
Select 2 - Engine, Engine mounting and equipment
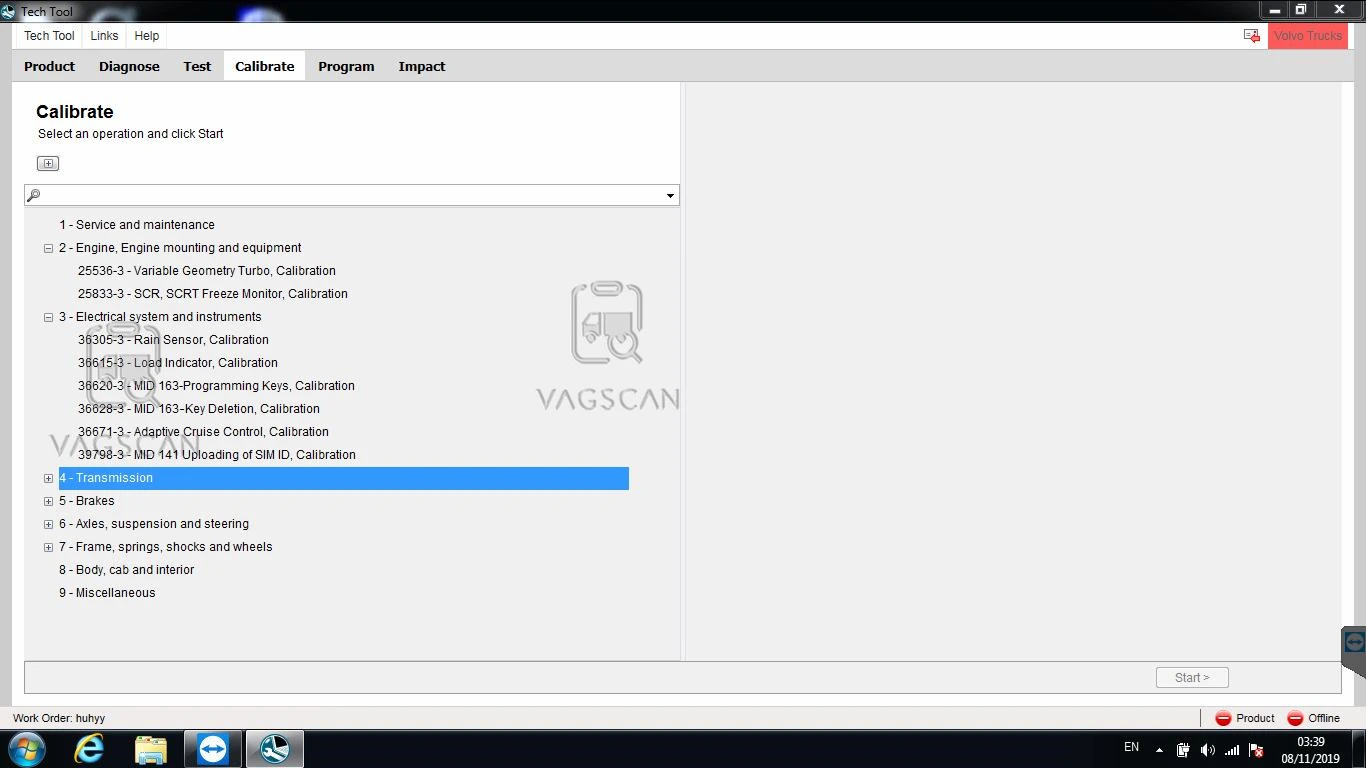[x=180, y=248]
